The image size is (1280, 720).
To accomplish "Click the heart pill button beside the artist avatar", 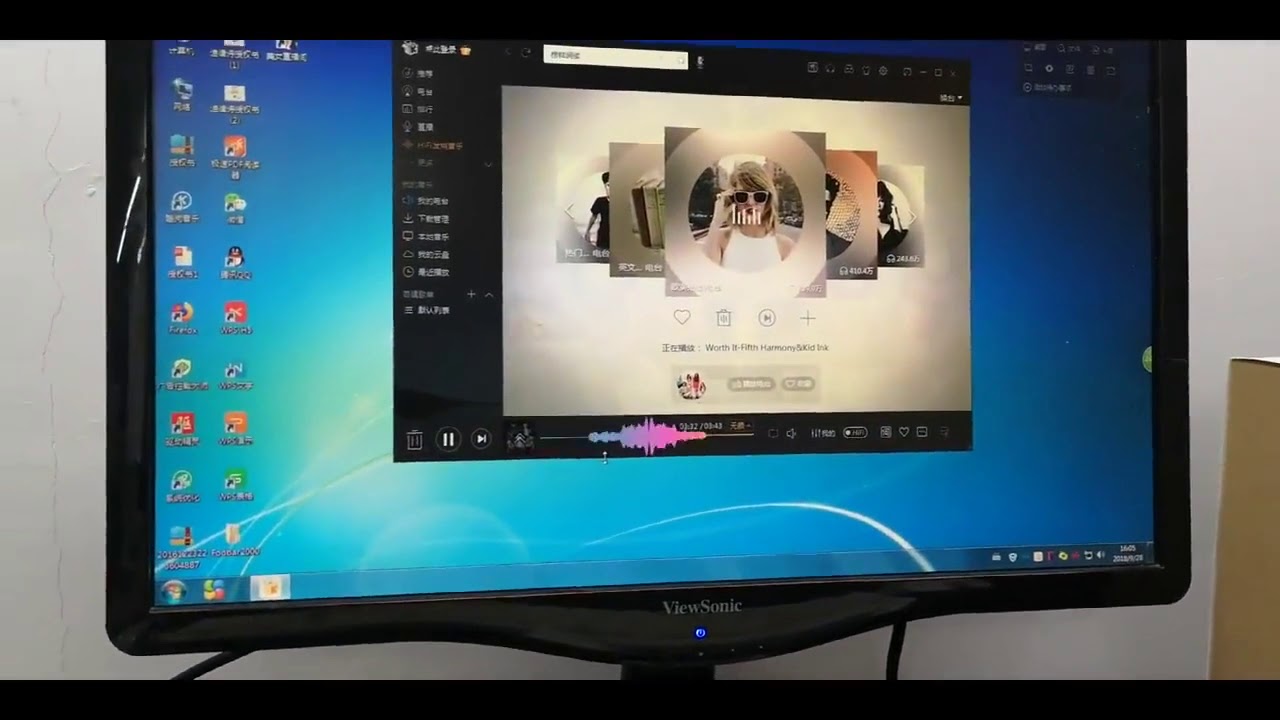I will coord(798,384).
